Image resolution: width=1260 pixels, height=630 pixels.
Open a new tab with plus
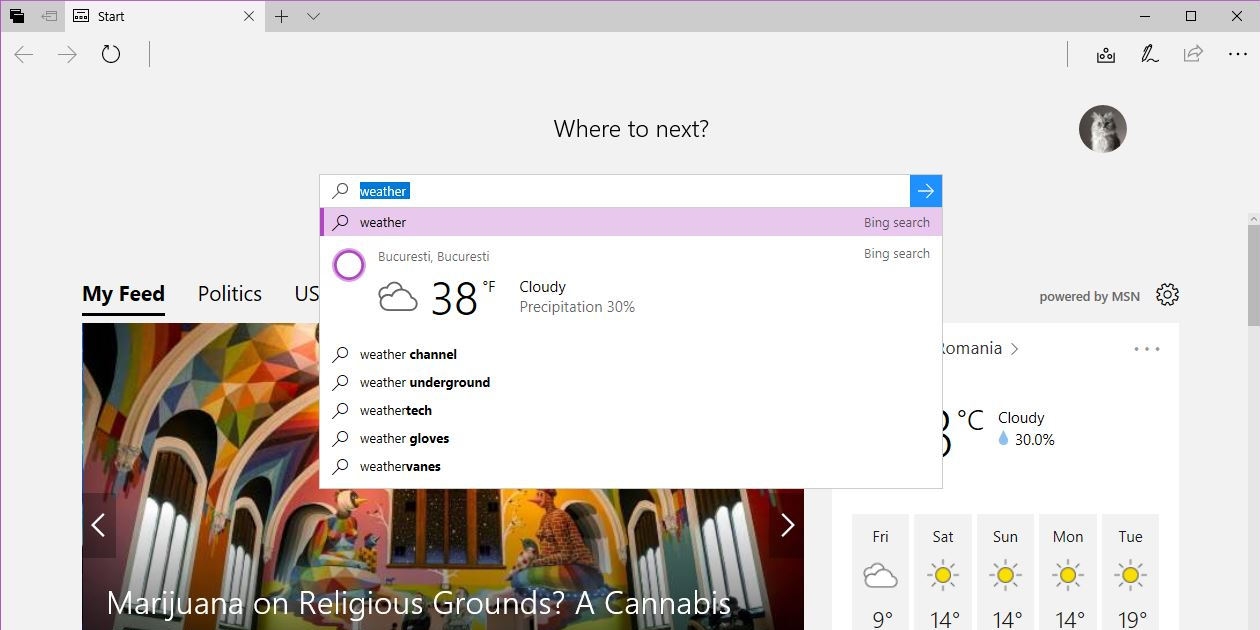click(282, 16)
